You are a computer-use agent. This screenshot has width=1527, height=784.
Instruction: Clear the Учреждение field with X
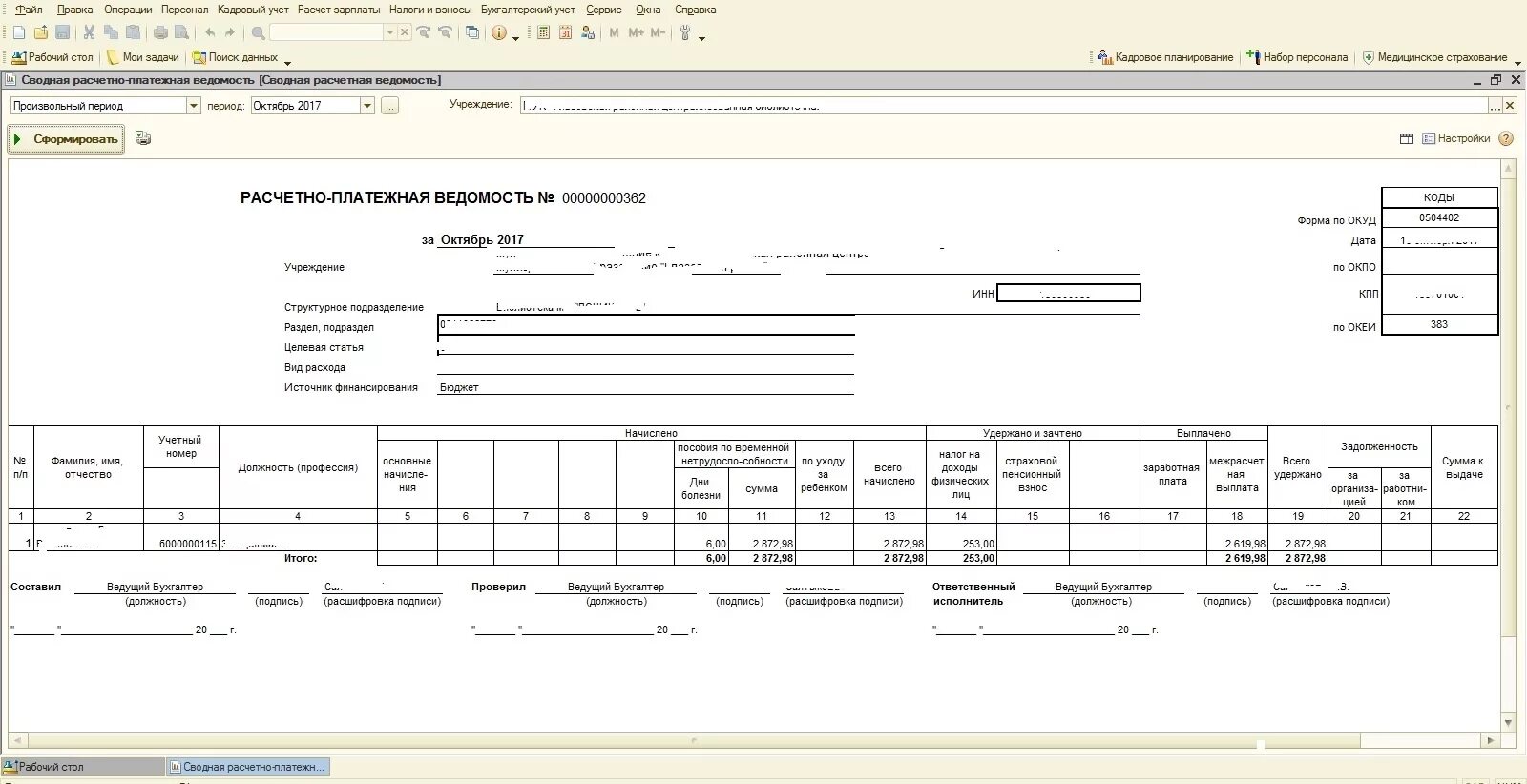(x=1510, y=106)
